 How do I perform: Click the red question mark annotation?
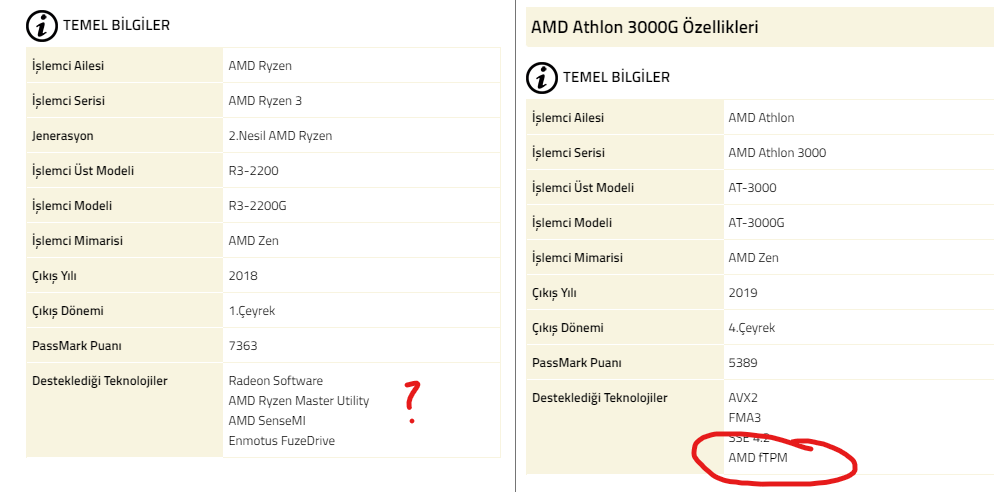410,403
